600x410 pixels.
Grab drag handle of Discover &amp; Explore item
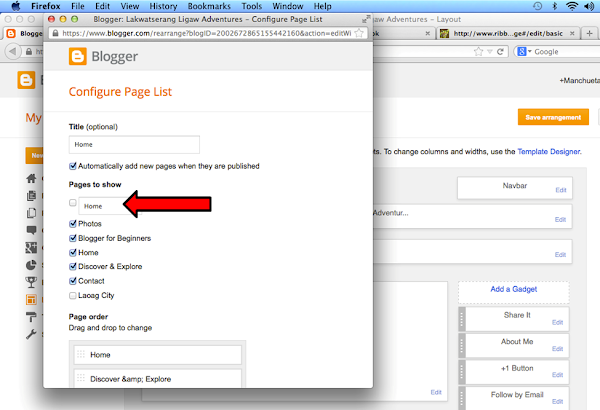click(x=81, y=378)
